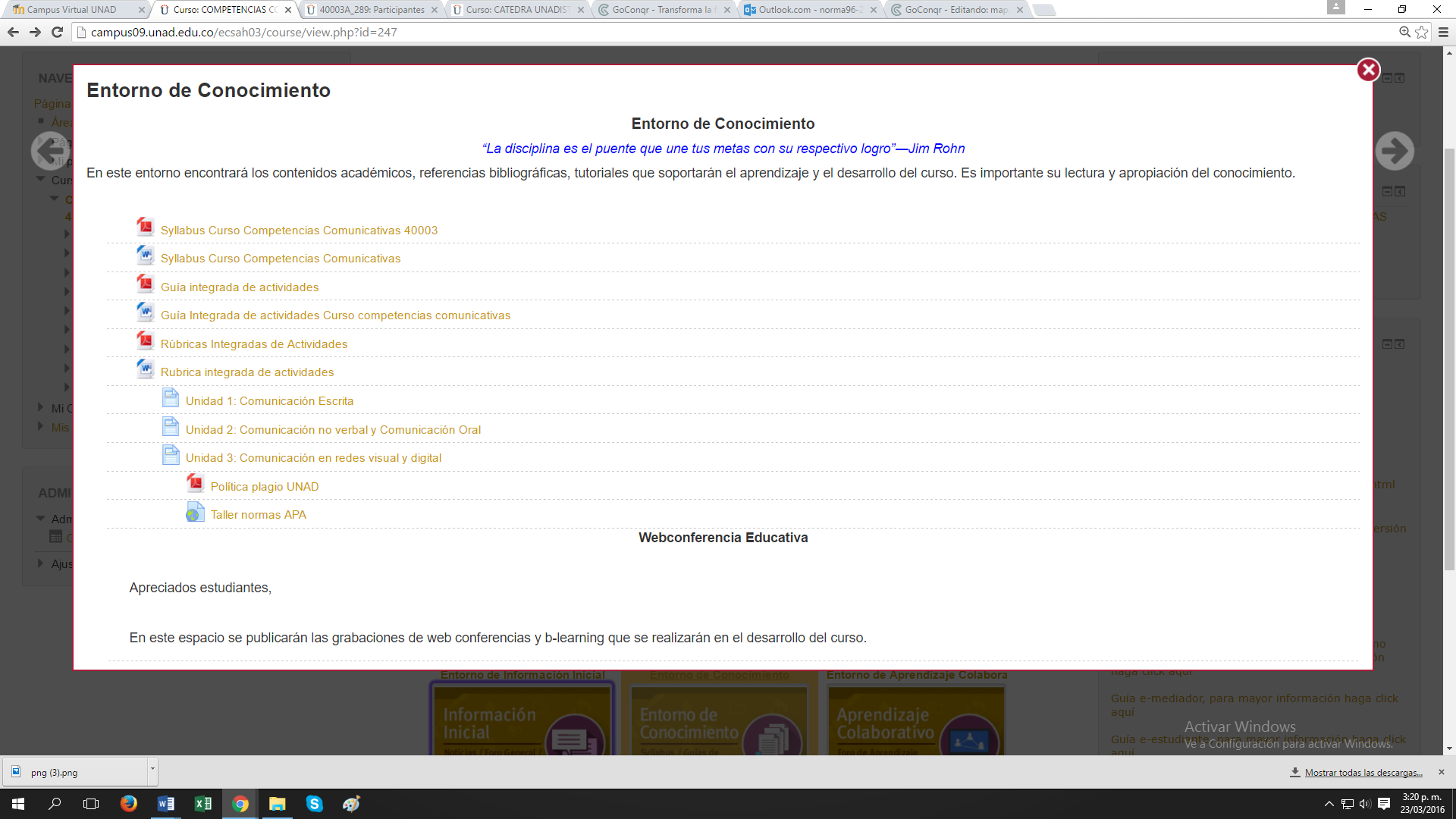Click web page icon beside Taller normas APA

tap(195, 512)
